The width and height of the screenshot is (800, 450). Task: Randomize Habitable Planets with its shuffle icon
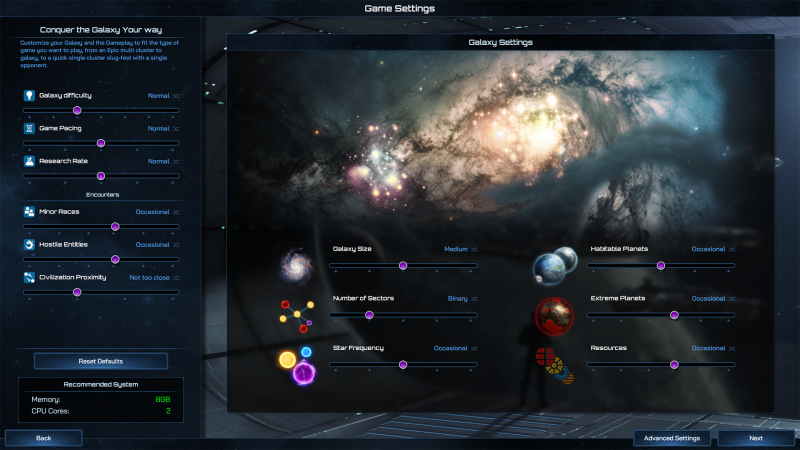coord(732,249)
